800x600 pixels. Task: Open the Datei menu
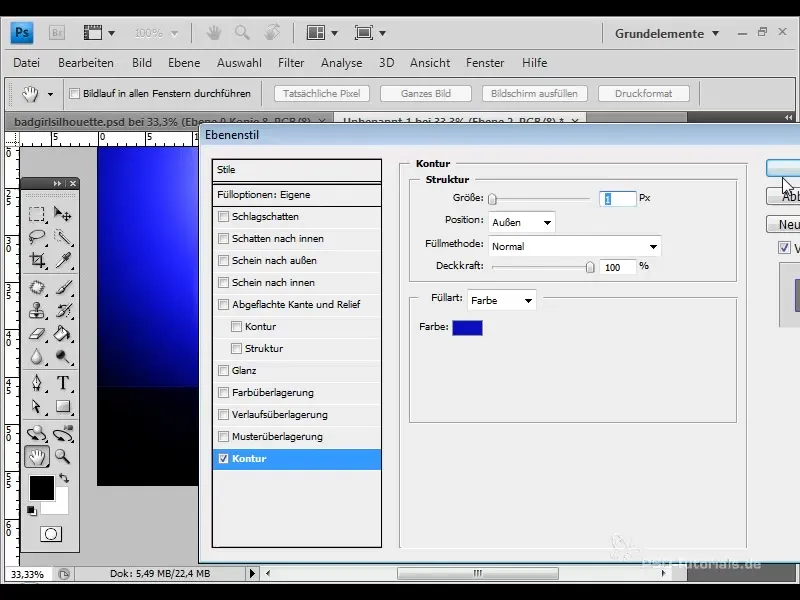tap(27, 63)
